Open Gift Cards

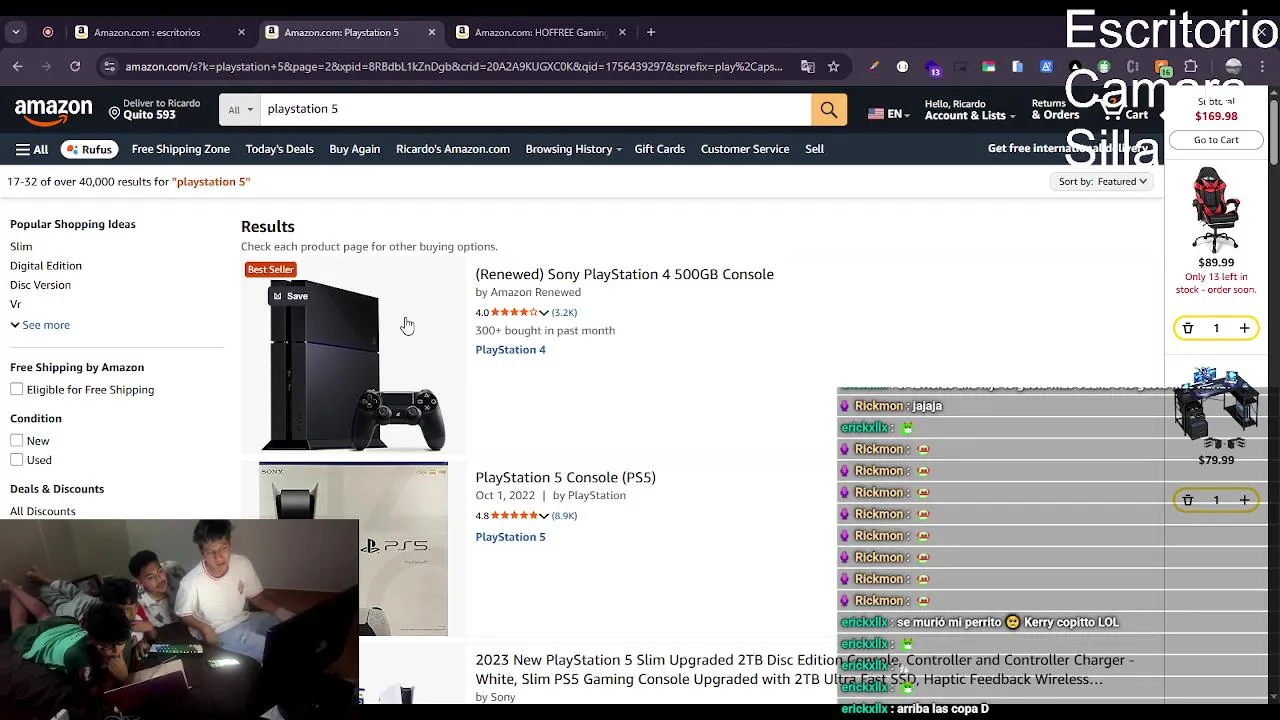pos(659,149)
